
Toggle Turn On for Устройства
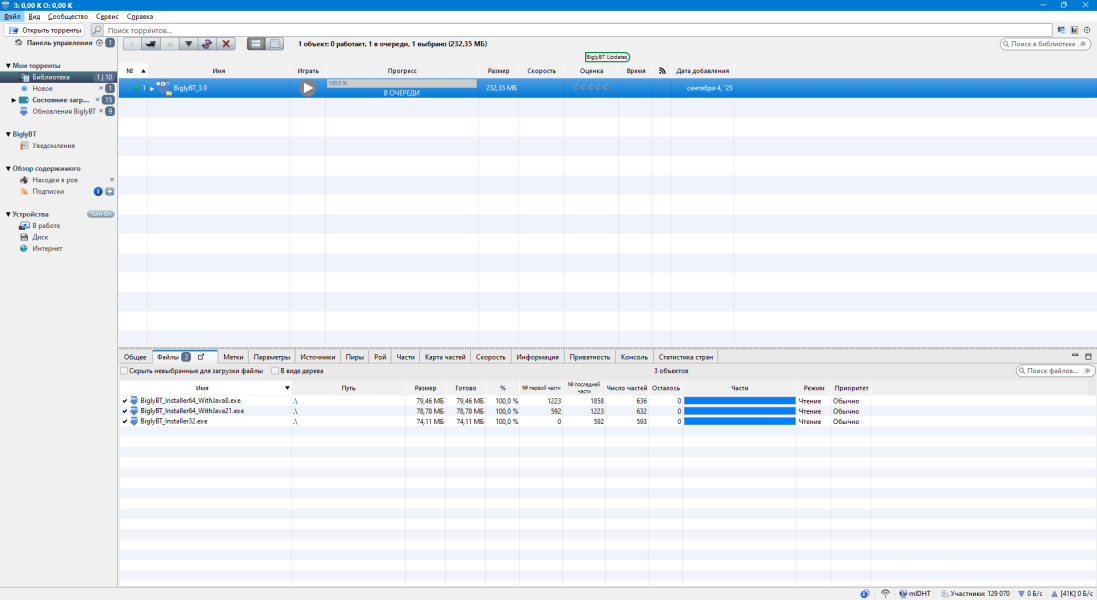pyautogui.click(x=100, y=214)
